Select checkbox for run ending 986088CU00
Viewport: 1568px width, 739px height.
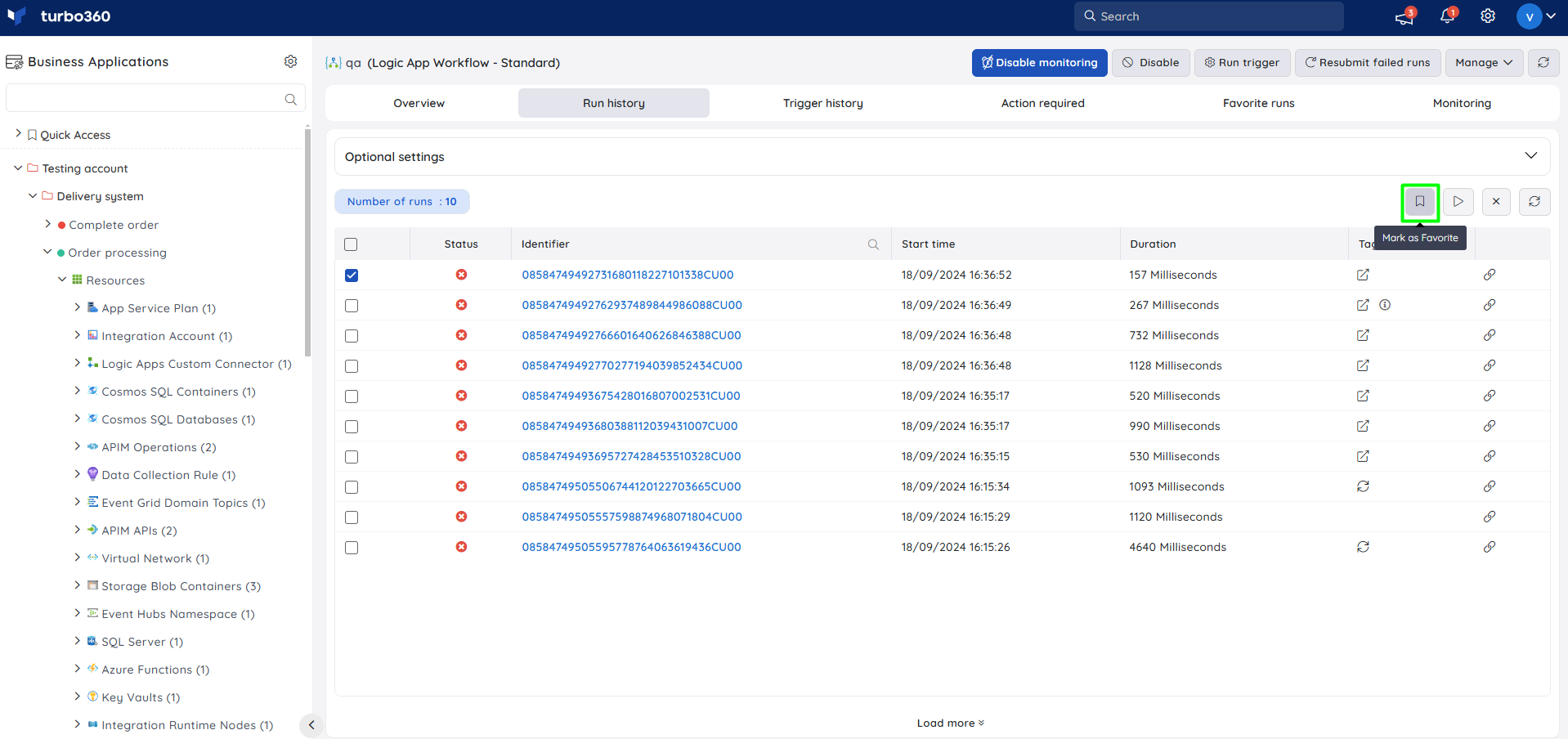[x=352, y=306]
